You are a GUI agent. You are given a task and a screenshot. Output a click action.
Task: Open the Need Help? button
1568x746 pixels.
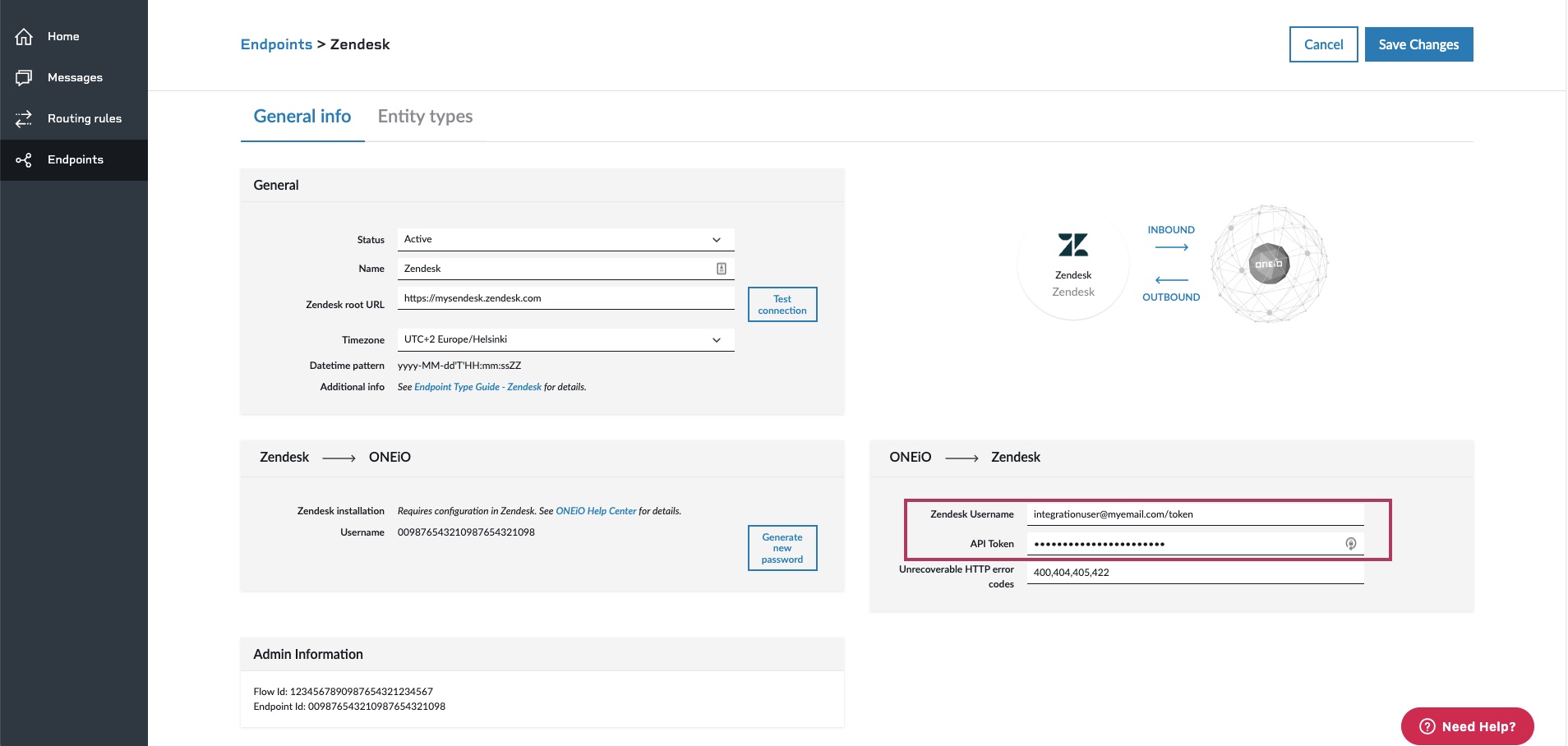click(x=1467, y=726)
